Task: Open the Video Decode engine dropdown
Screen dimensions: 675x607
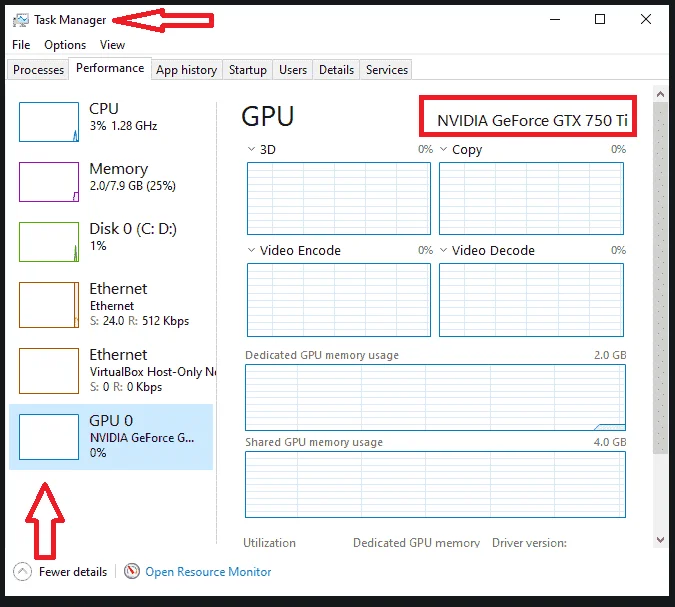Action: (443, 250)
